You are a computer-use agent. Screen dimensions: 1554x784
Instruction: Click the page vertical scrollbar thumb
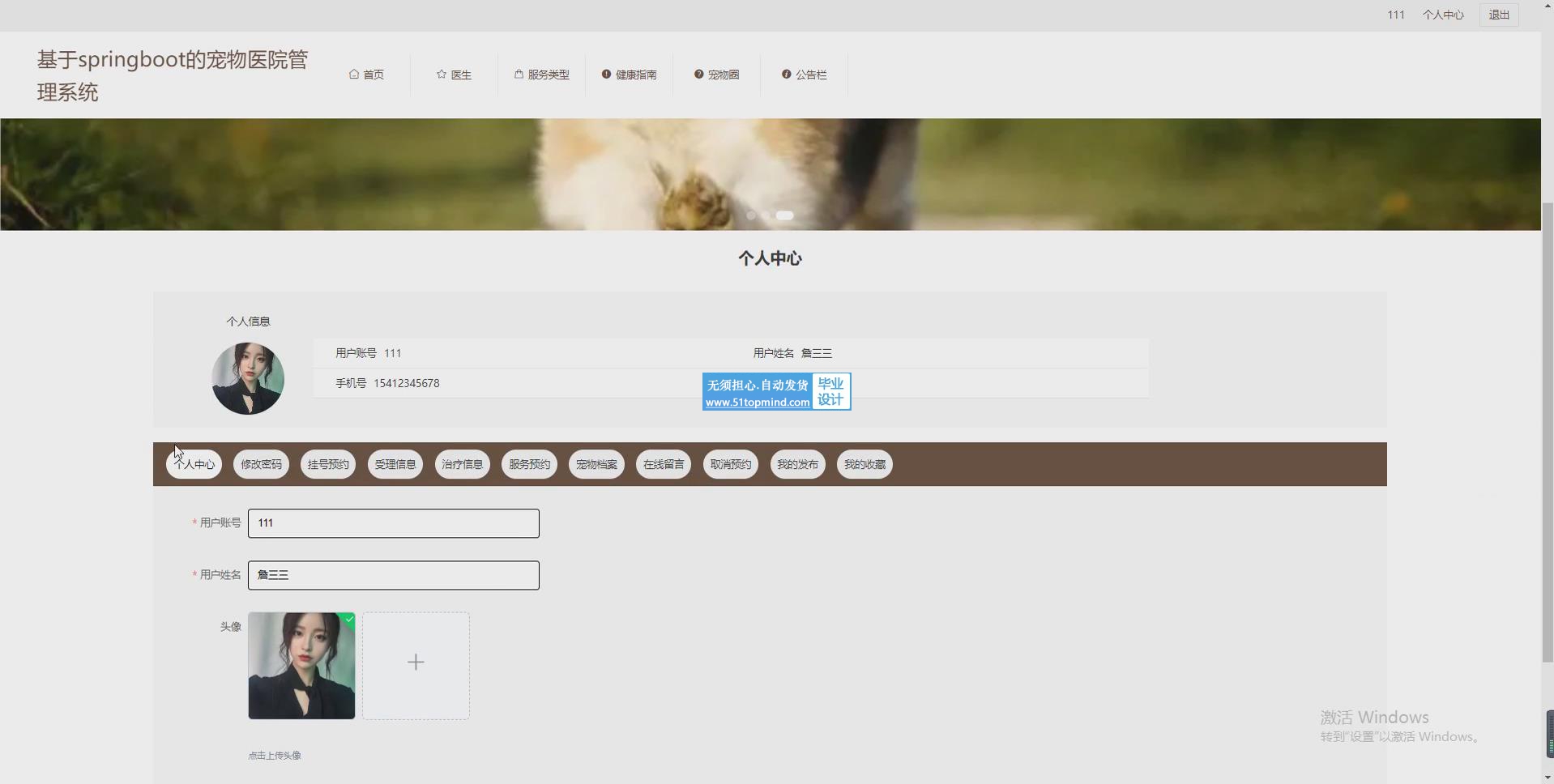[x=1548, y=432]
